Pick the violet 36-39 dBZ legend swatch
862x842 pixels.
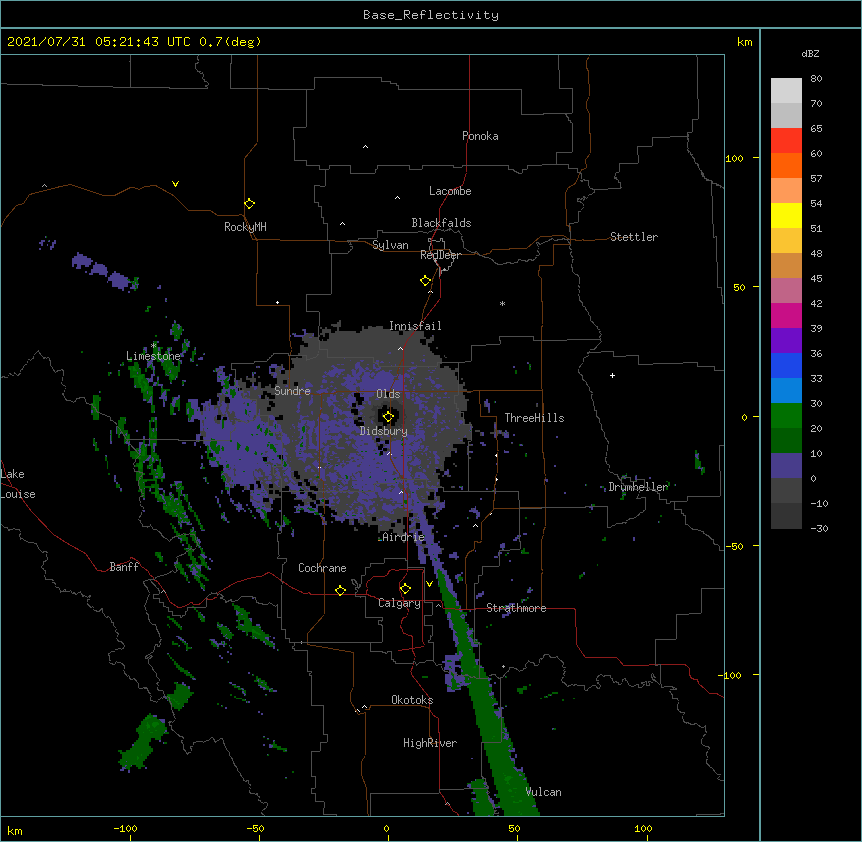pos(786,341)
